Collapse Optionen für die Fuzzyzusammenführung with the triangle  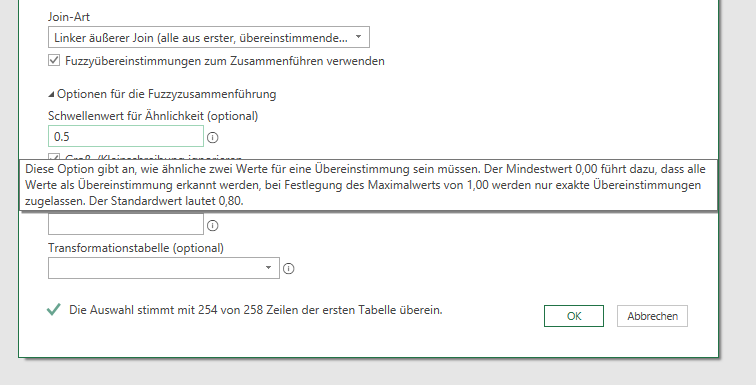(51, 94)
